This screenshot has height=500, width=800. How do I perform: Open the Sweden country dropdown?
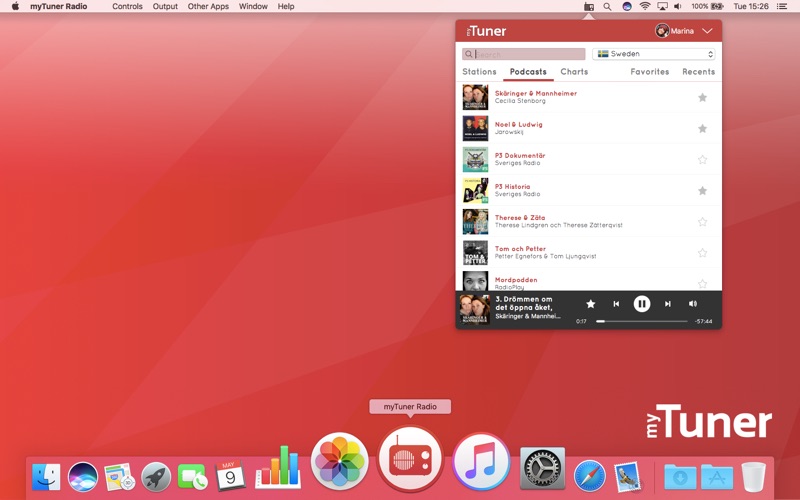pyautogui.click(x=654, y=54)
